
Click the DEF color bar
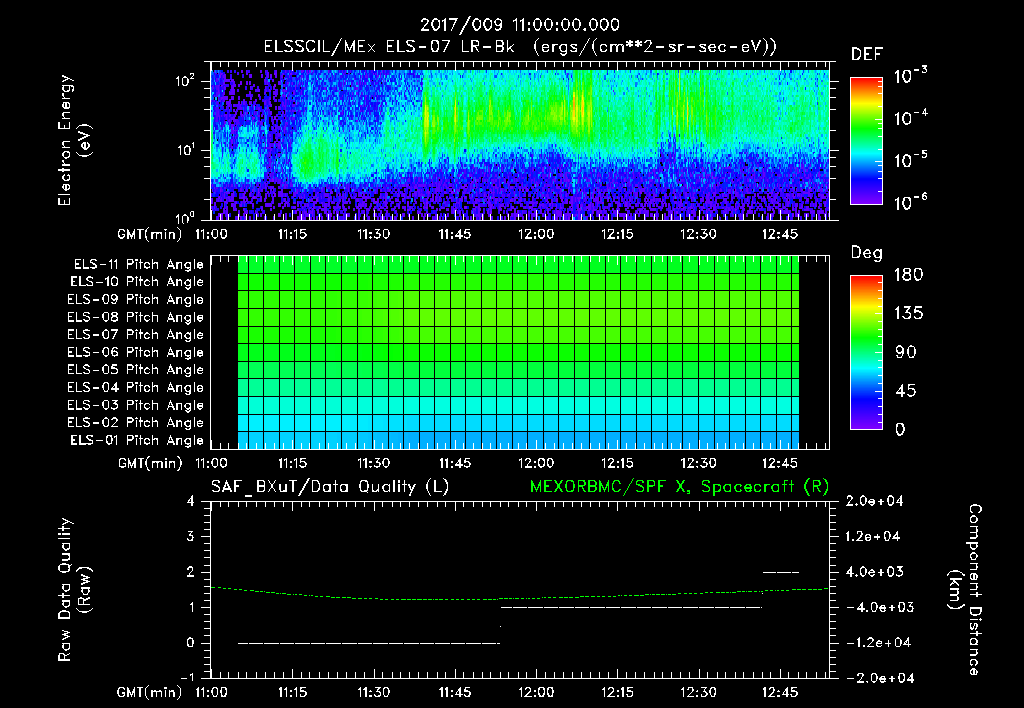point(866,141)
